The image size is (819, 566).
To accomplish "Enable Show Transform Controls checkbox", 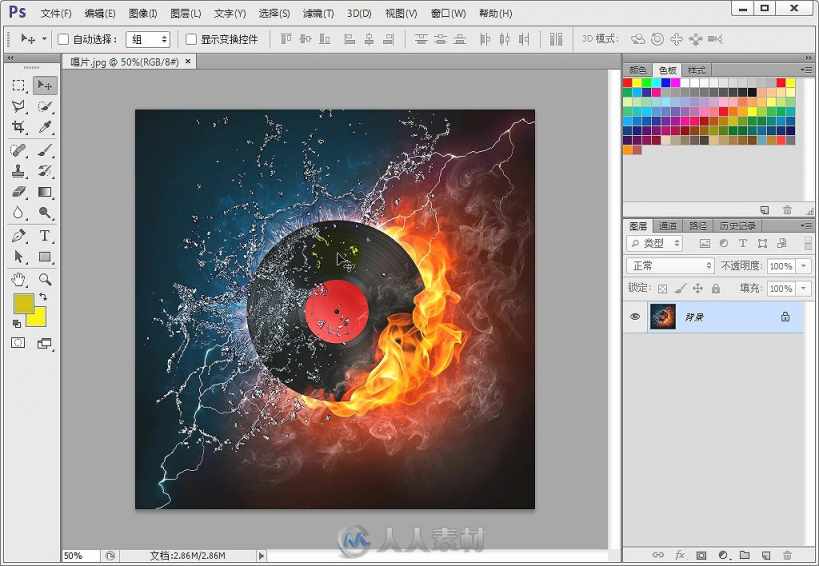I will pos(191,39).
